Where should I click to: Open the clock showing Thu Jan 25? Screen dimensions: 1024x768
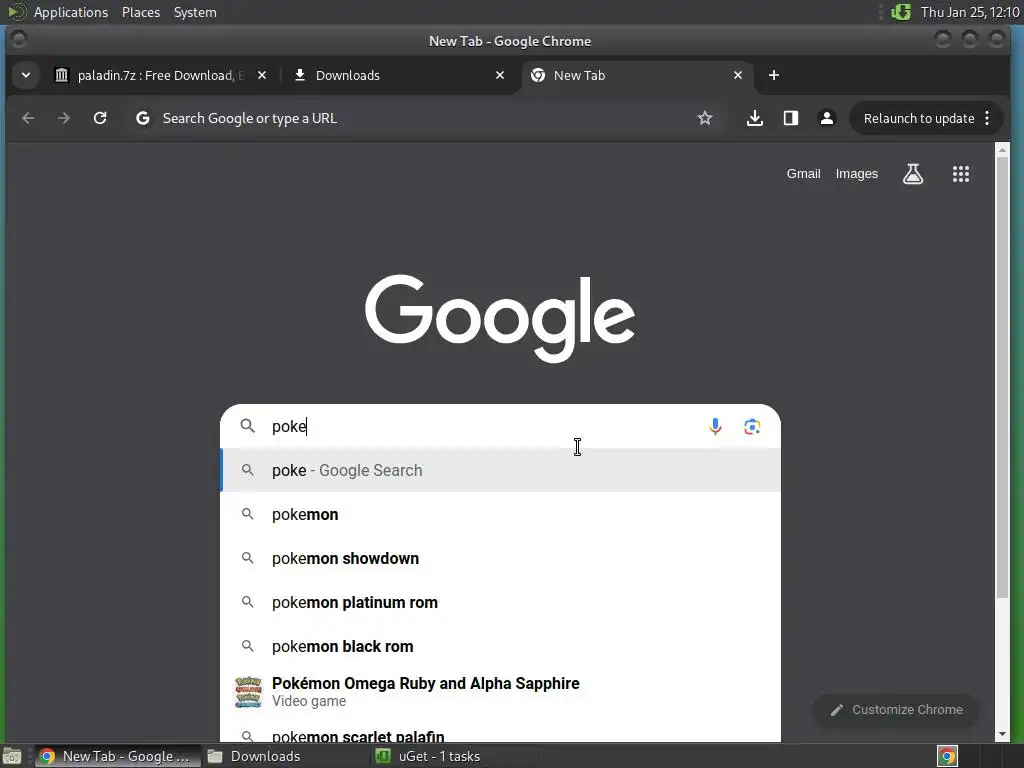pyautogui.click(x=970, y=12)
